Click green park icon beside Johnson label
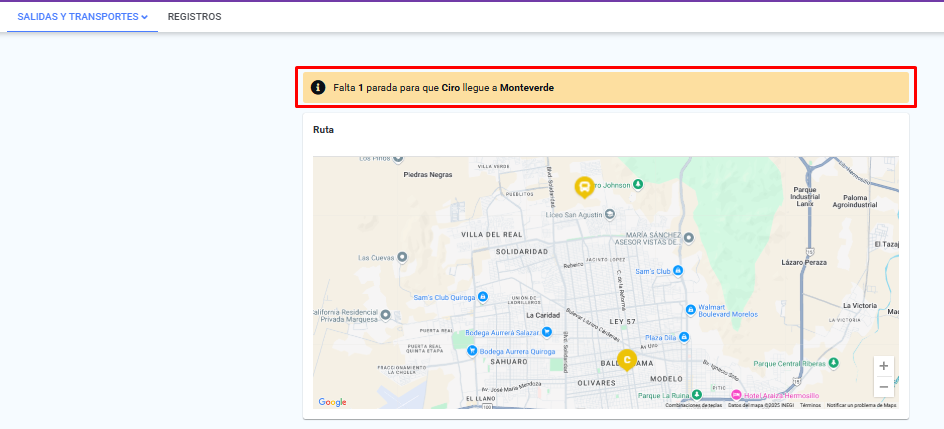The height and width of the screenshot is (429, 944). point(639,184)
